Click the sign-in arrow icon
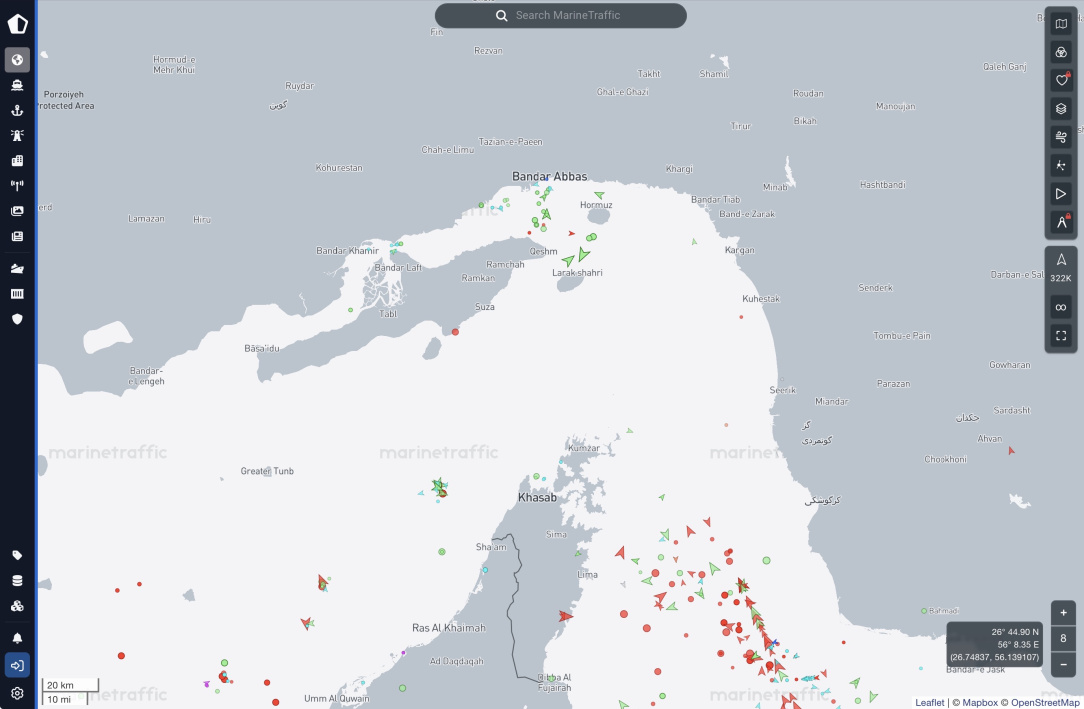The width and height of the screenshot is (1084, 709). 17,665
